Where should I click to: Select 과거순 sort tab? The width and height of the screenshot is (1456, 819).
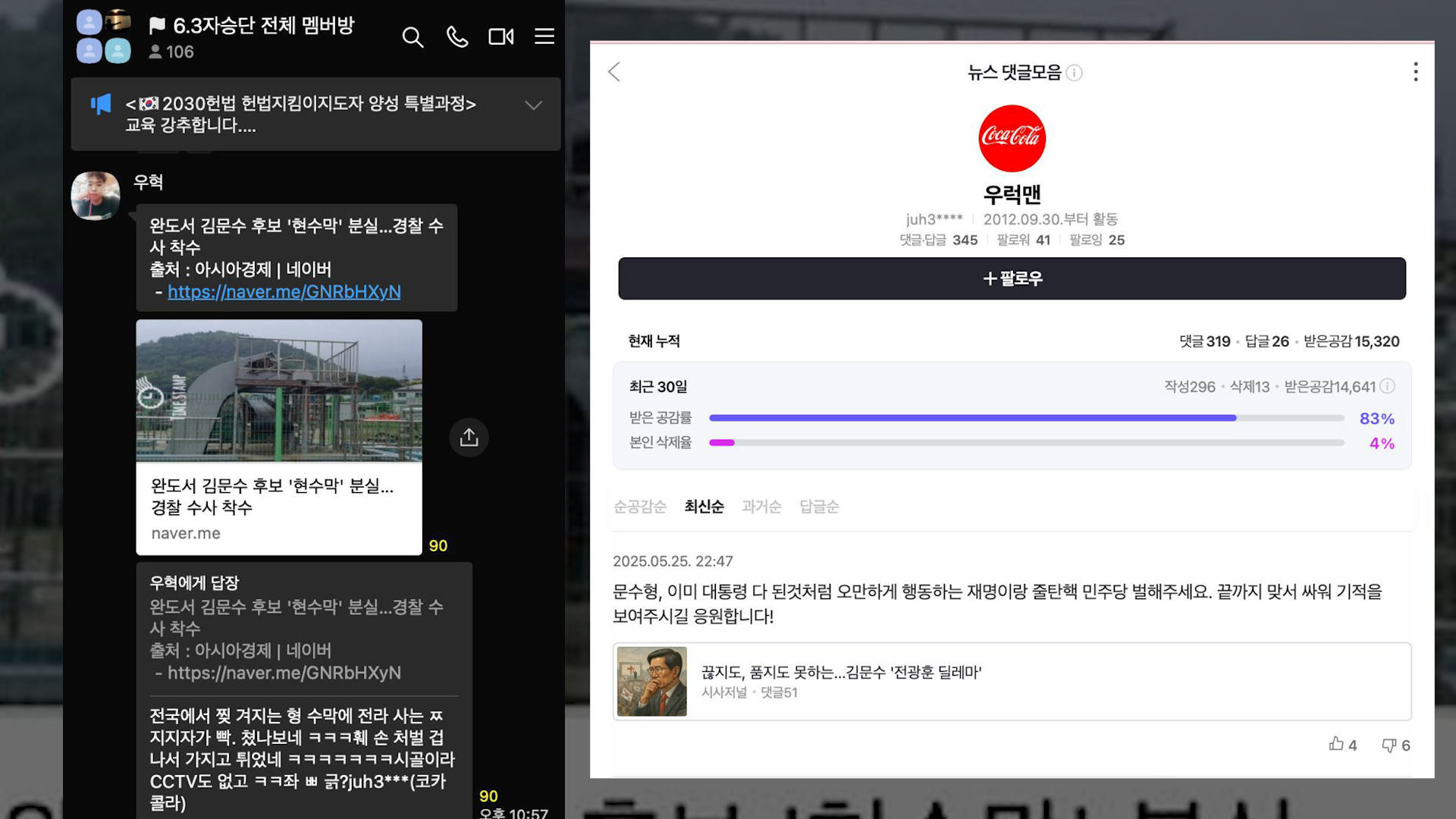click(x=761, y=507)
